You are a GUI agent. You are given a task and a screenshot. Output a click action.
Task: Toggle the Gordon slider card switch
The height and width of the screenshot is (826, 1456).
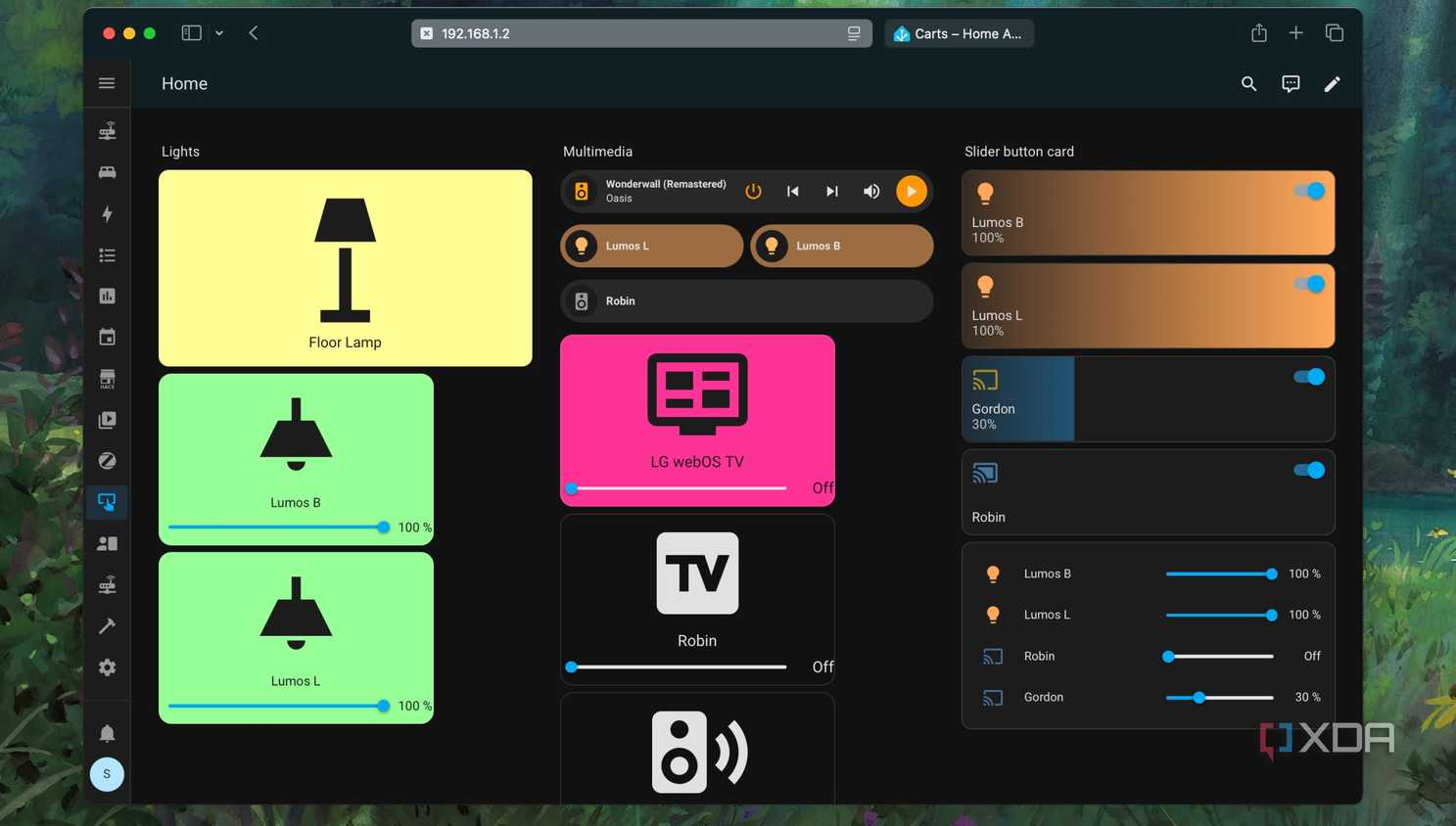point(1309,377)
